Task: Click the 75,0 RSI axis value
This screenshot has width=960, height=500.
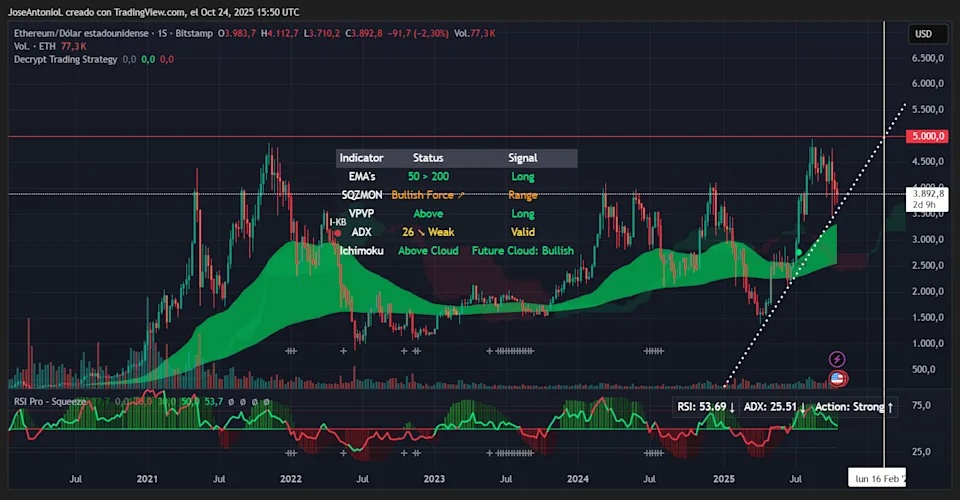Action: coord(921,406)
